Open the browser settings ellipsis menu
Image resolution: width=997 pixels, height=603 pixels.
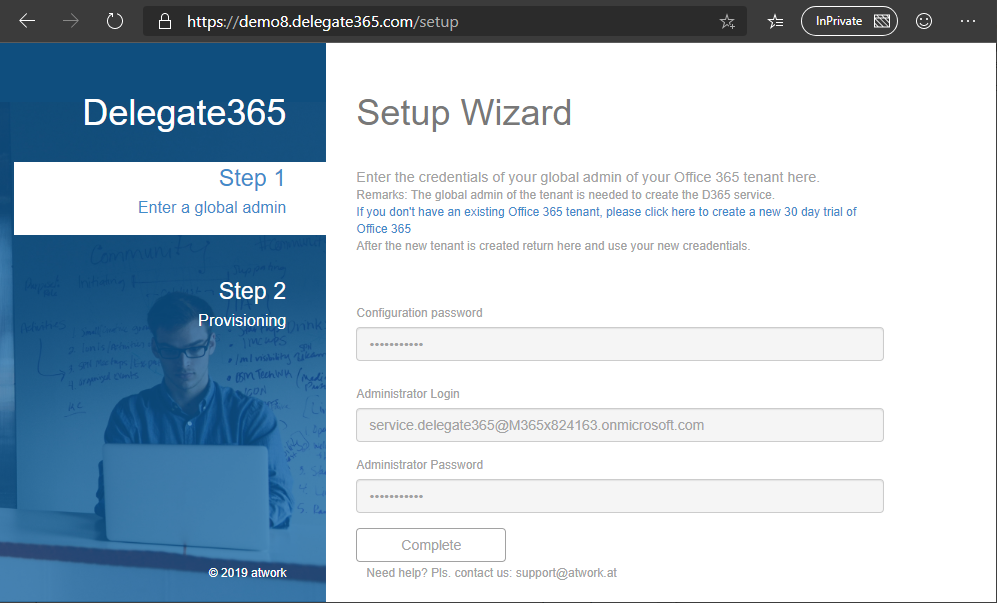click(x=967, y=21)
